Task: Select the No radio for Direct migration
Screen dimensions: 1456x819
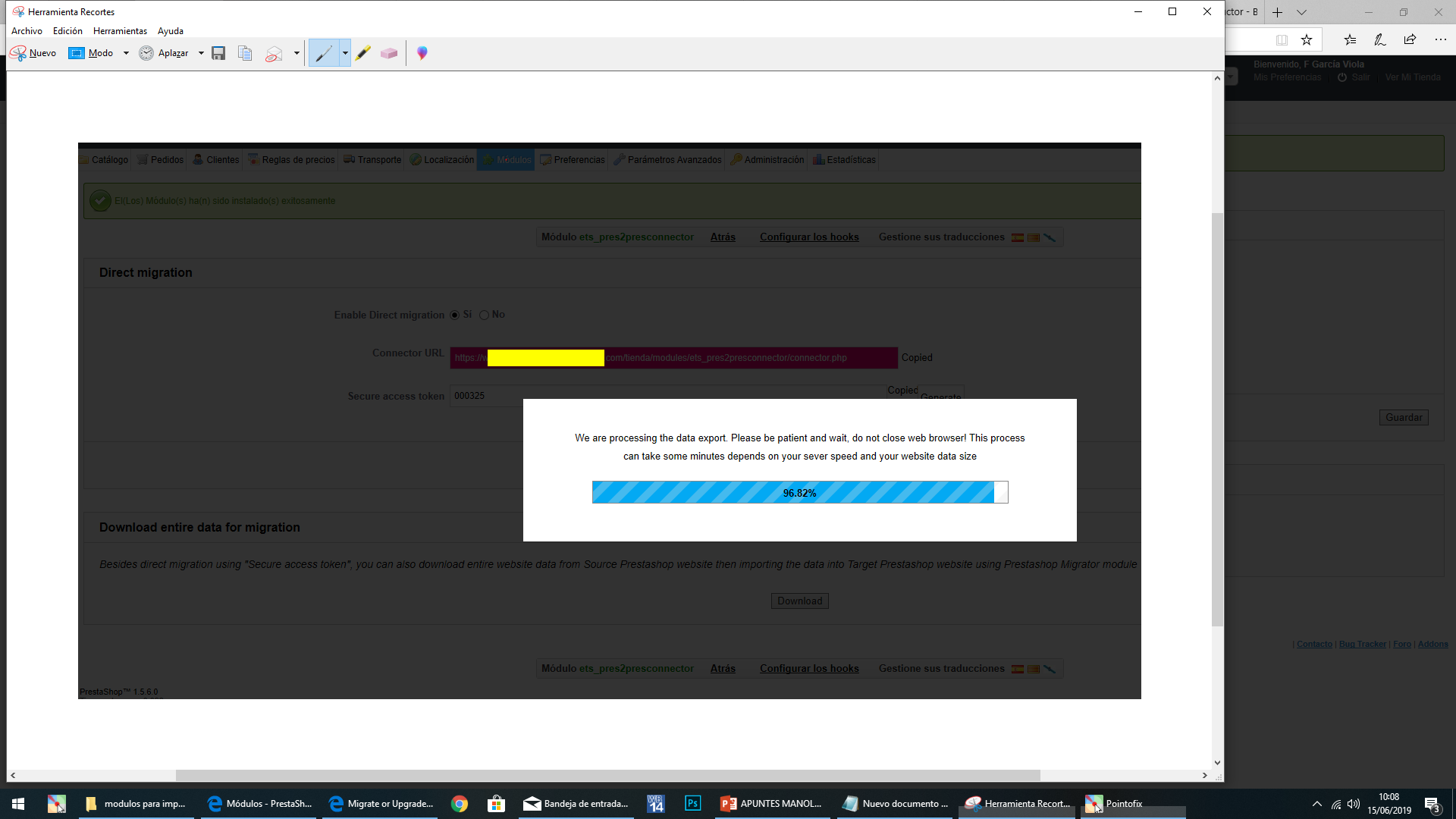Action: click(x=484, y=315)
